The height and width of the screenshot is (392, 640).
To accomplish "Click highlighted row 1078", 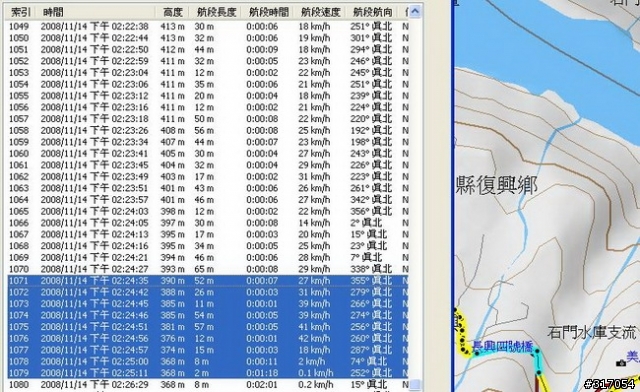I will [x=208, y=362].
